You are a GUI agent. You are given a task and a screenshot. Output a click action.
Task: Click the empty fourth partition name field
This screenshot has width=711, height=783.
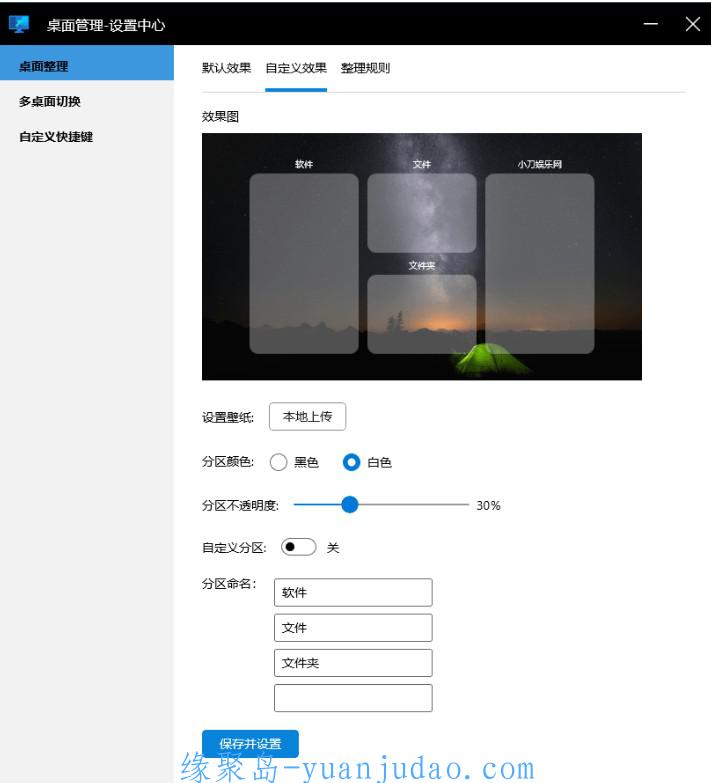353,698
